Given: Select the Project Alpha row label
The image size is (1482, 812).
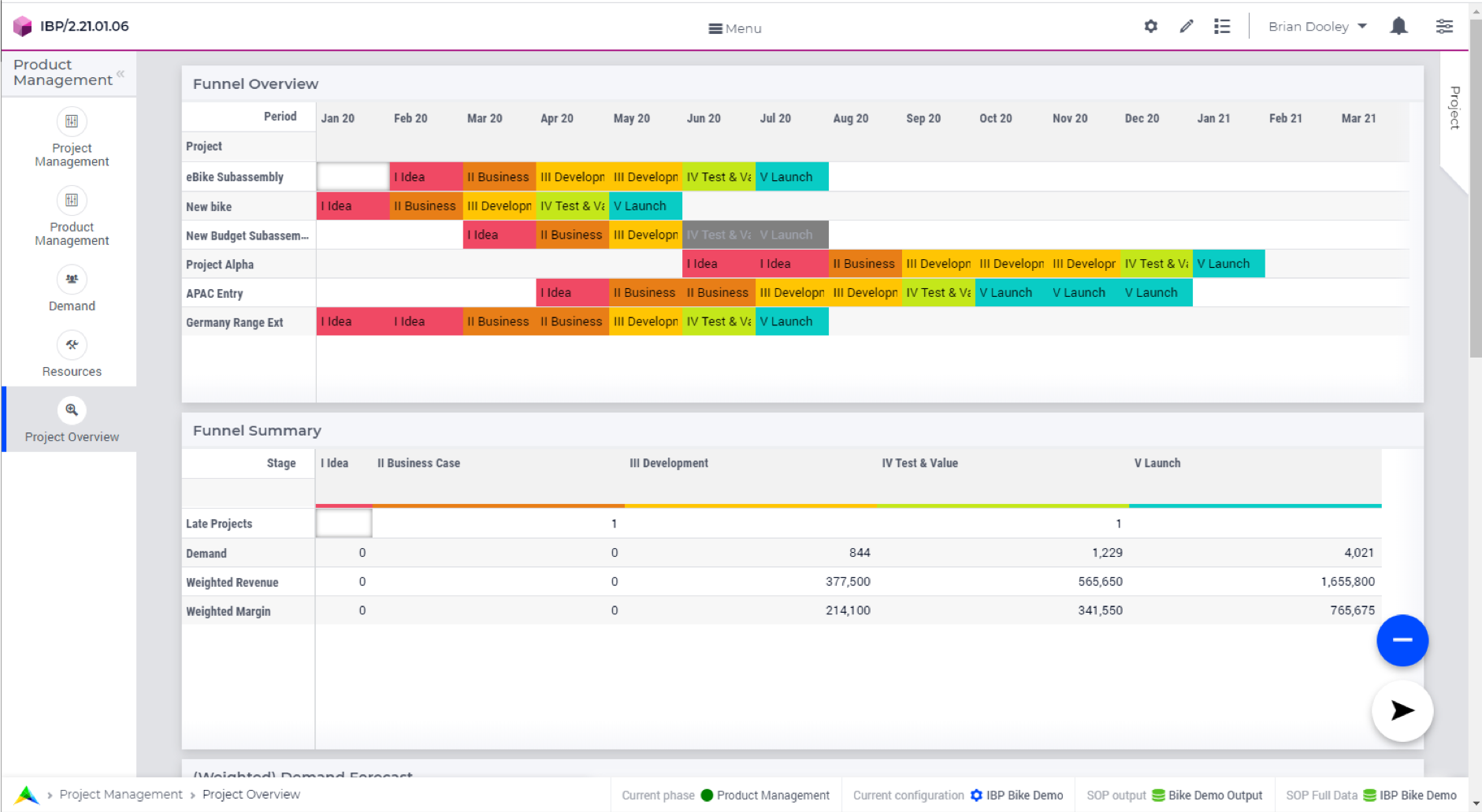Looking at the screenshot, I should 220,265.
